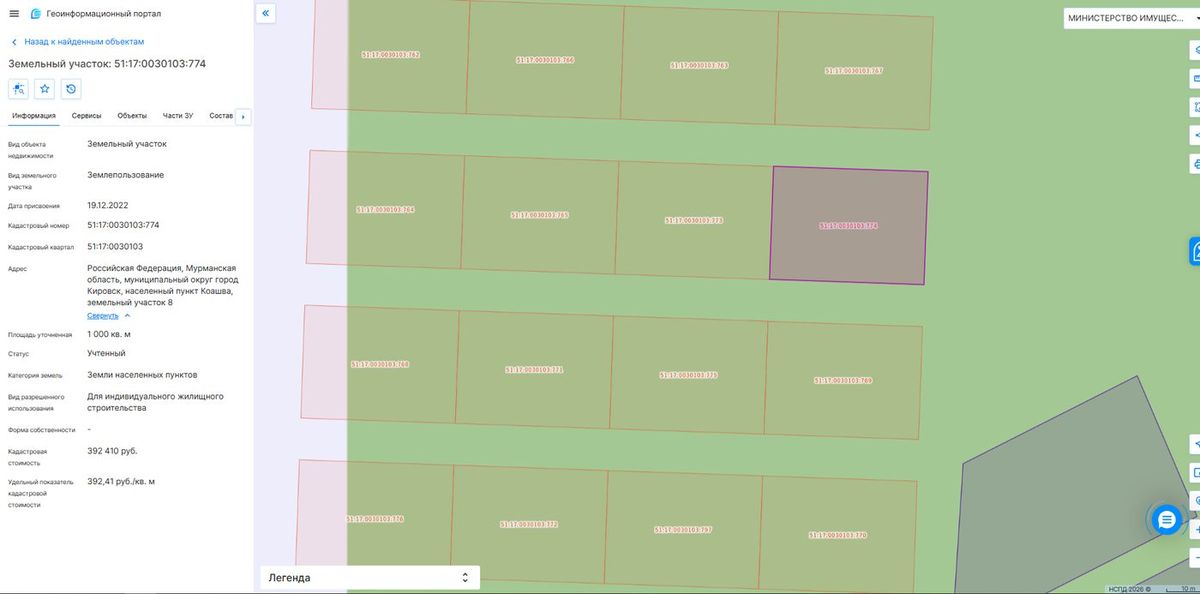Viewport: 1200px width, 594px height.
Task: Select parcel 51:17:0030103:769 on the map
Action: (x=843, y=380)
